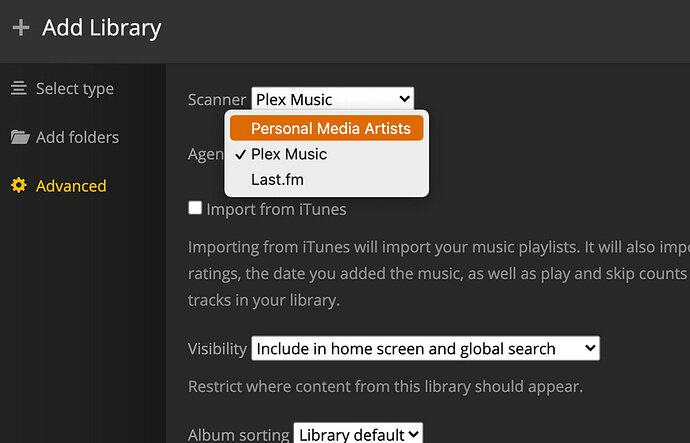Expand the Visibility dropdown
This screenshot has width=690, height=443.
click(426, 348)
